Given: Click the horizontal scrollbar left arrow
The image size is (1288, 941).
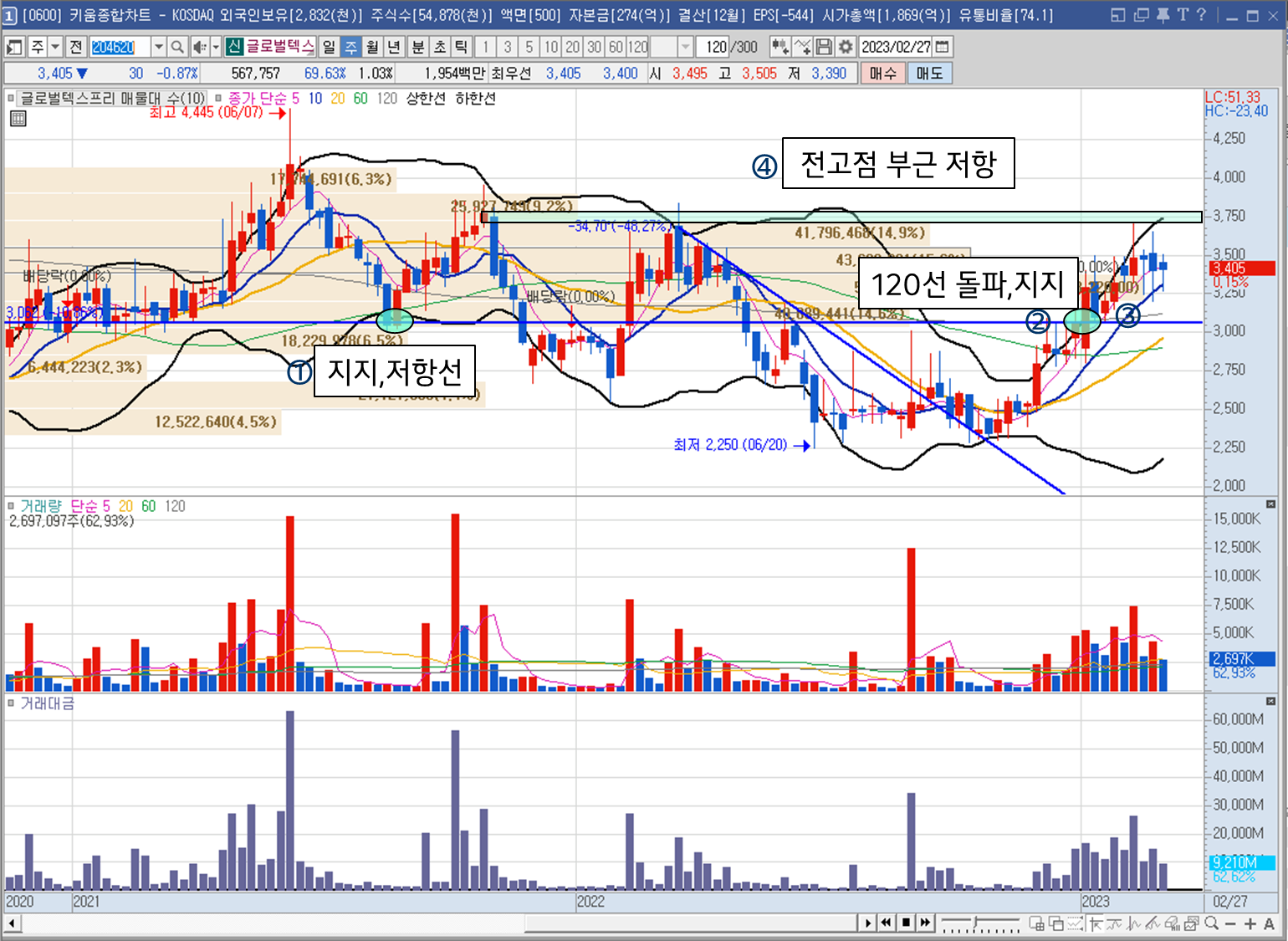Looking at the screenshot, I should (x=13, y=923).
